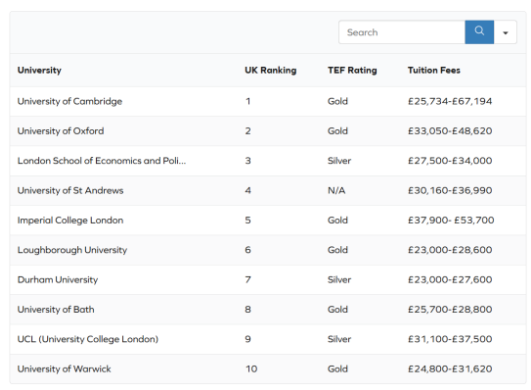Screen dimensions: 531x390
Task: Click the blue search magnifier button
Action: pyautogui.click(x=479, y=32)
